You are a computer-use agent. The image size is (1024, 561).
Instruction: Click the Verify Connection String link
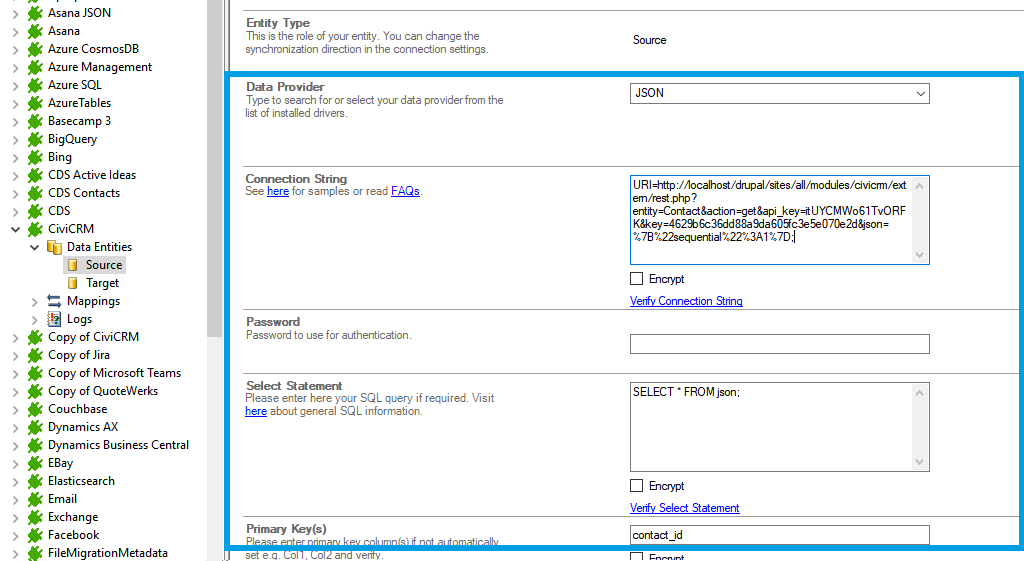coord(686,301)
